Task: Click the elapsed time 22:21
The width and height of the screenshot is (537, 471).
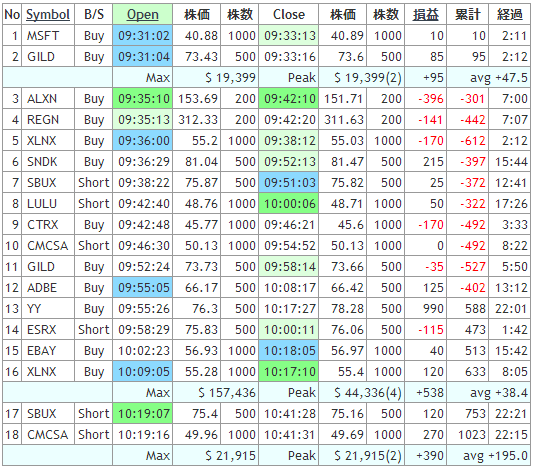Action: [x=510, y=413]
